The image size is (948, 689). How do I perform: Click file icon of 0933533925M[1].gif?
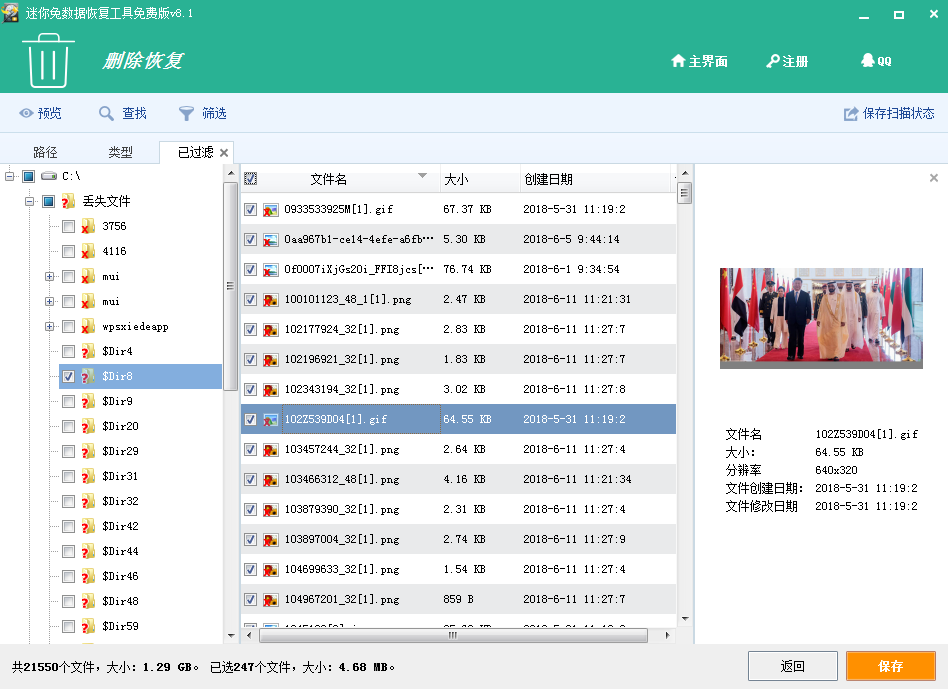click(270, 210)
